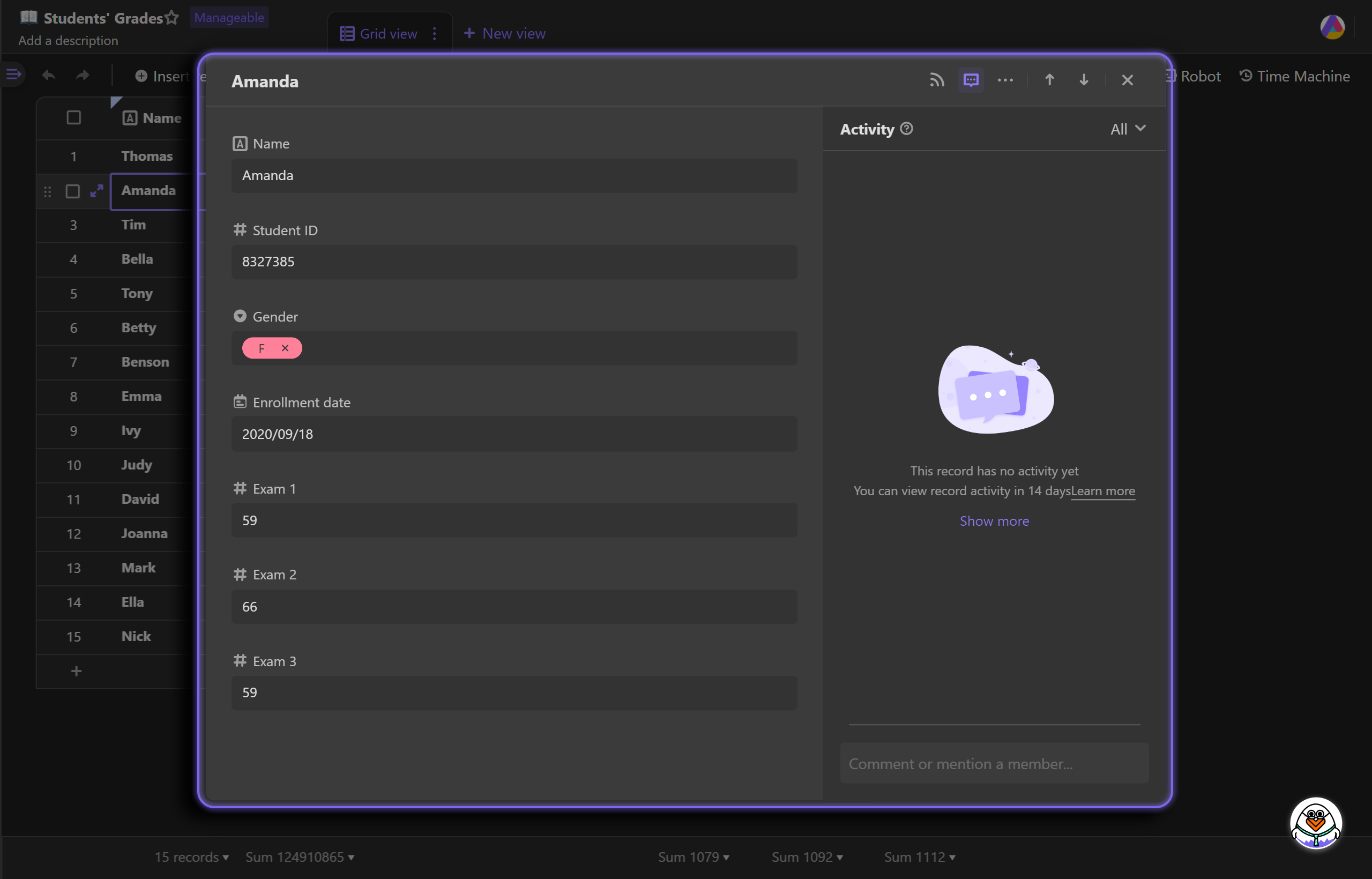
Task: Go to previous record with up arrow
Action: pos(1049,80)
